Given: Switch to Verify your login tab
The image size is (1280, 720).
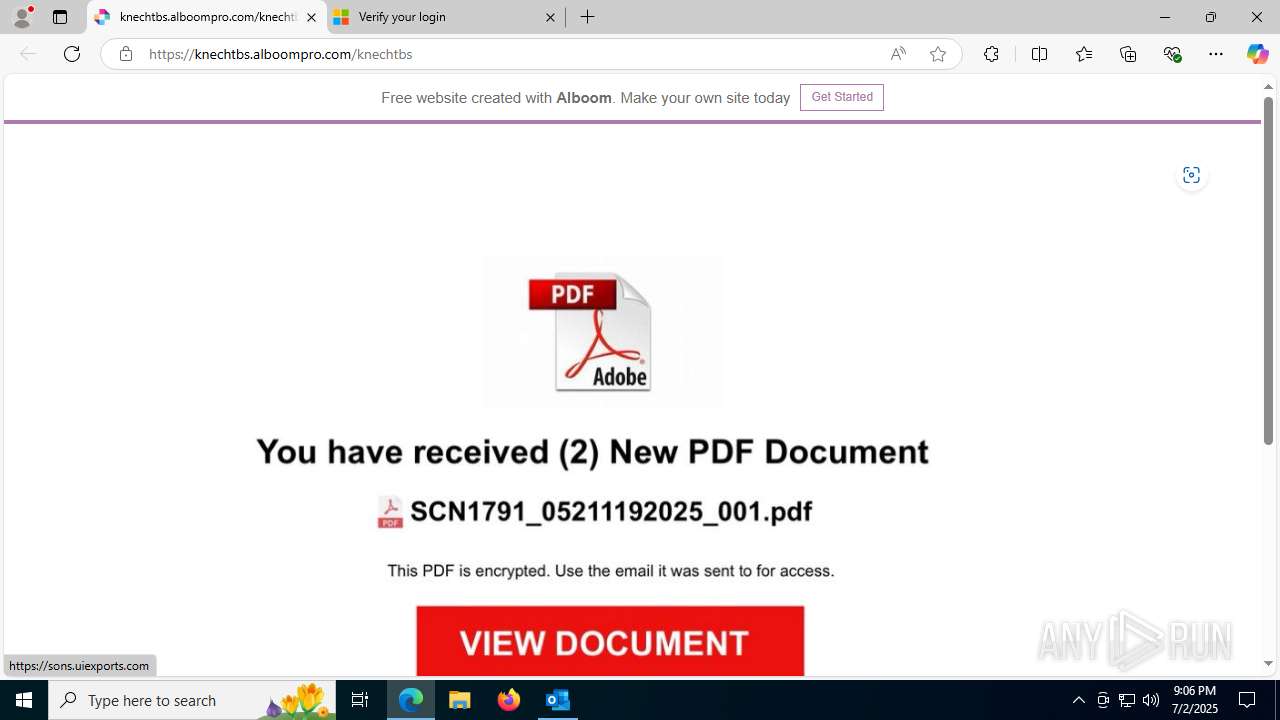Looking at the screenshot, I should coord(446,17).
